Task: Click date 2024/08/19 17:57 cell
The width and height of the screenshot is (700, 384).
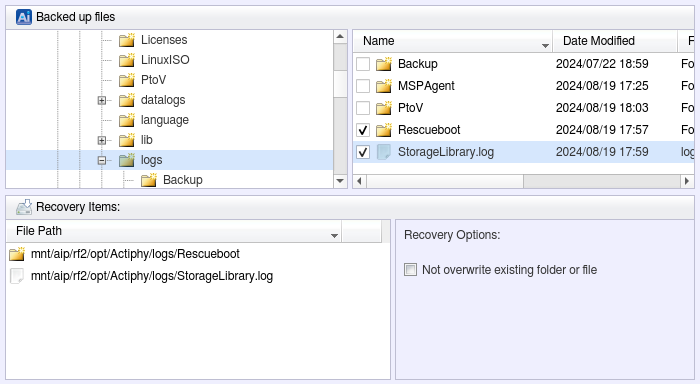Action: point(602,130)
